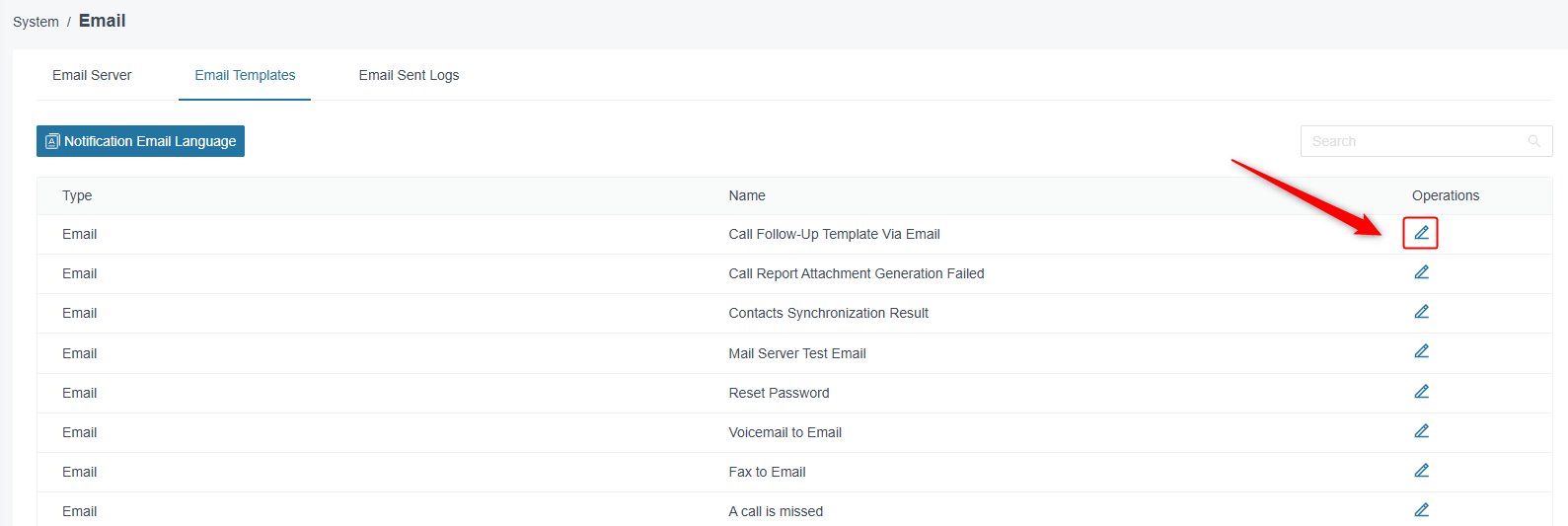1568x526 pixels.
Task: Select the 'Reset Password' name cell
Action: 779,393
